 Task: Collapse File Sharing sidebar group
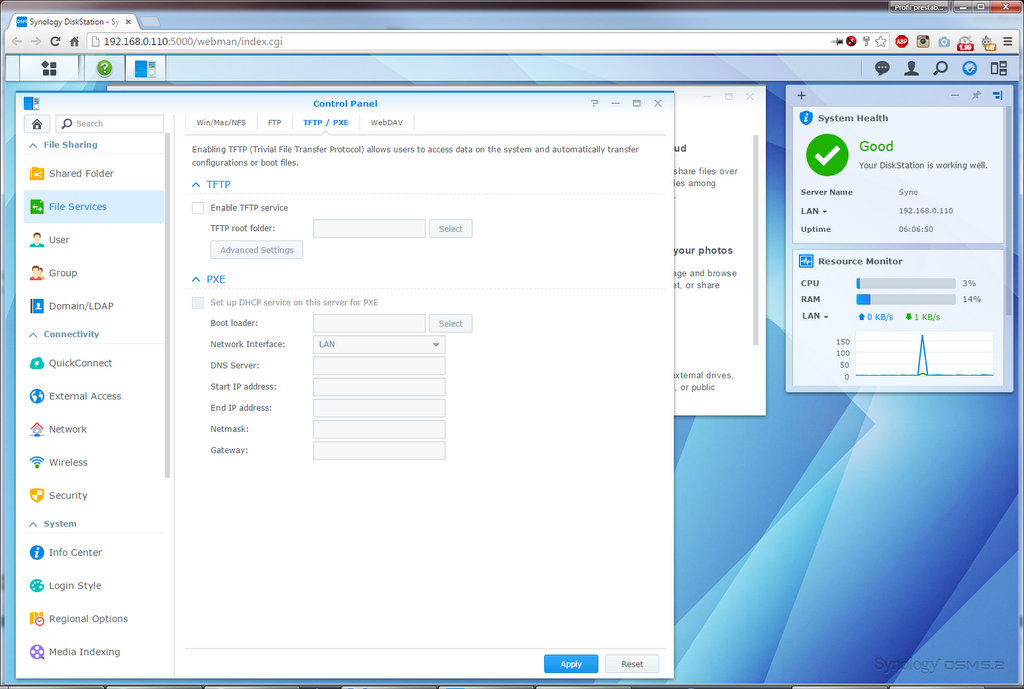(x=33, y=146)
